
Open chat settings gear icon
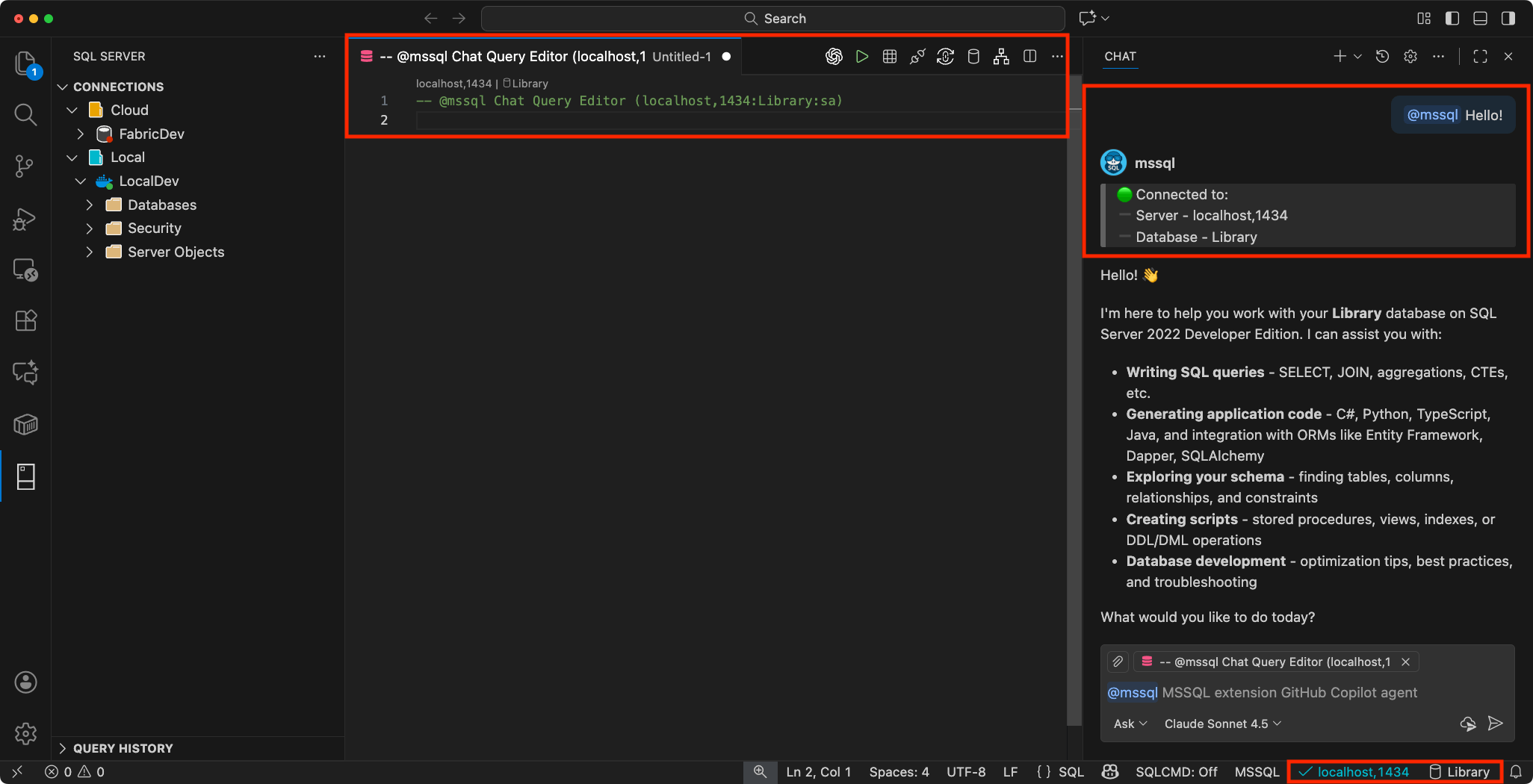(x=1410, y=57)
